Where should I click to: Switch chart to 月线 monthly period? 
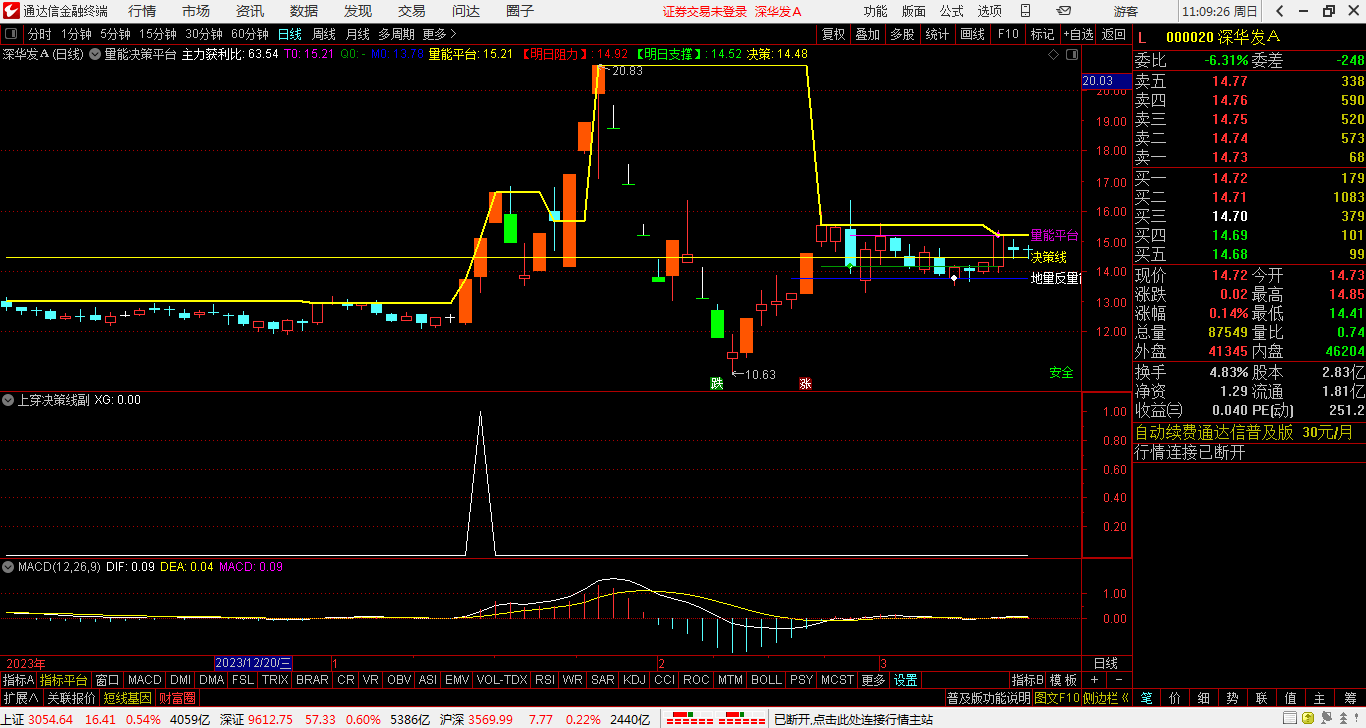(x=357, y=34)
